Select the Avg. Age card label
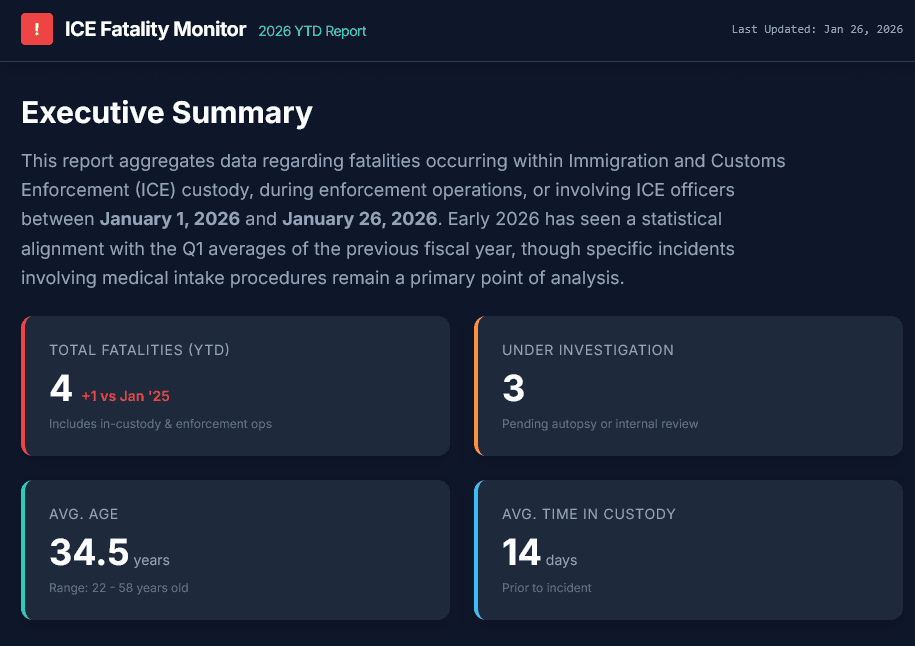 click(x=84, y=514)
